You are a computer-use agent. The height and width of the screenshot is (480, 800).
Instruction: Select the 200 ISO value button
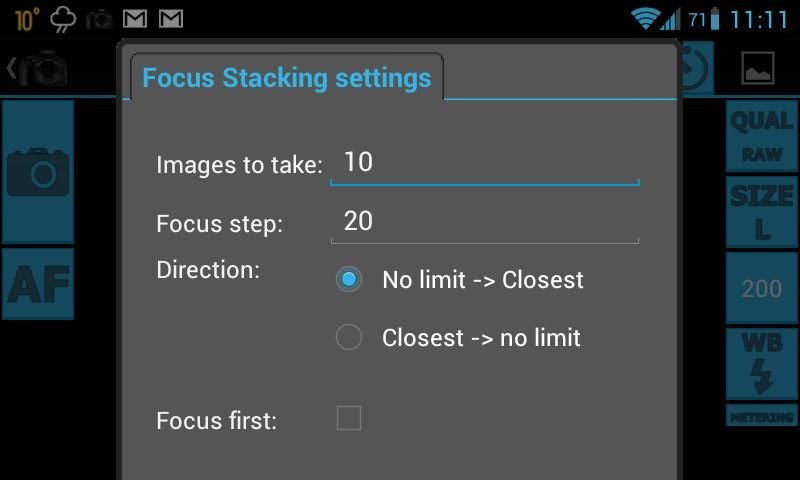click(762, 288)
